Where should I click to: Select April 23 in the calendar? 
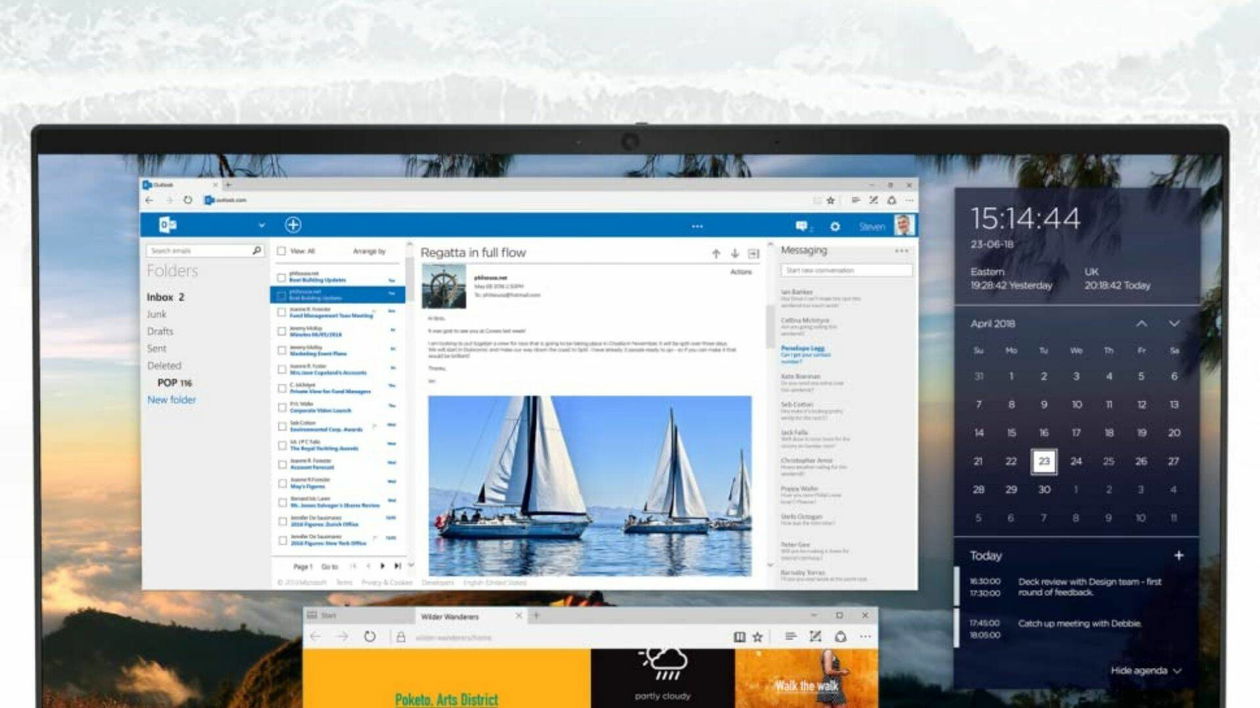pyautogui.click(x=1043, y=461)
